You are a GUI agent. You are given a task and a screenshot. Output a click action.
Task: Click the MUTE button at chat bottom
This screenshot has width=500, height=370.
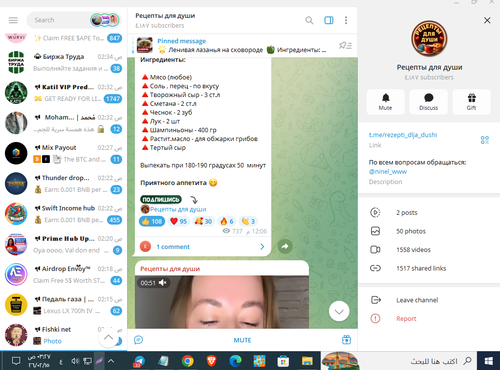[242, 340]
